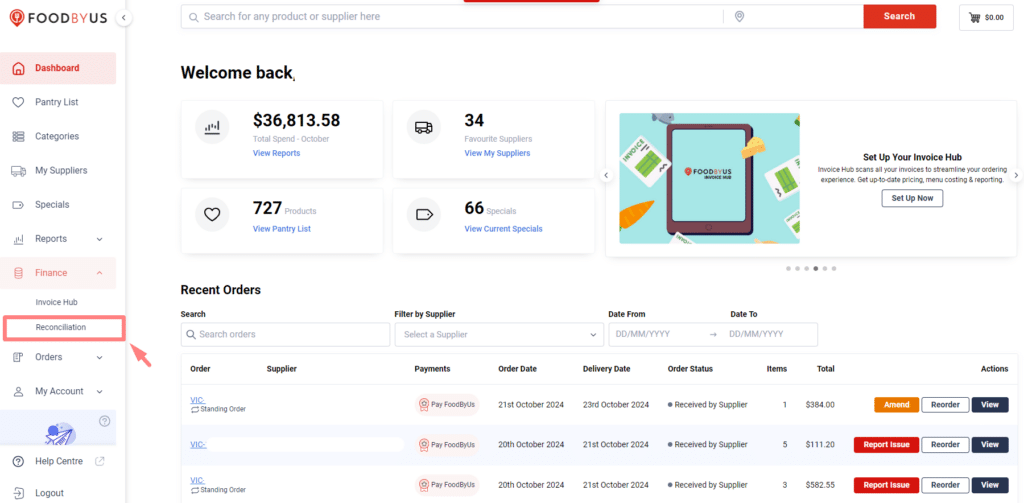Open Categories in the sidebar

coord(58,137)
